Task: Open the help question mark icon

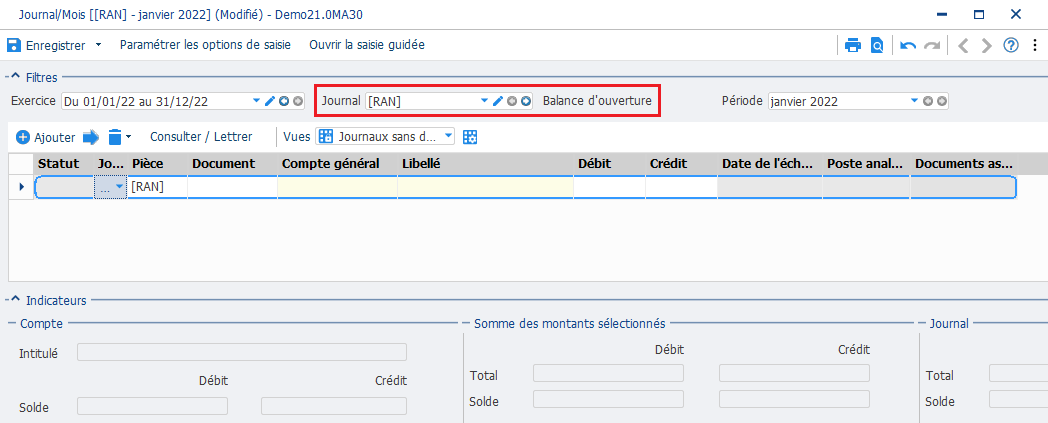Action: pyautogui.click(x=1011, y=45)
